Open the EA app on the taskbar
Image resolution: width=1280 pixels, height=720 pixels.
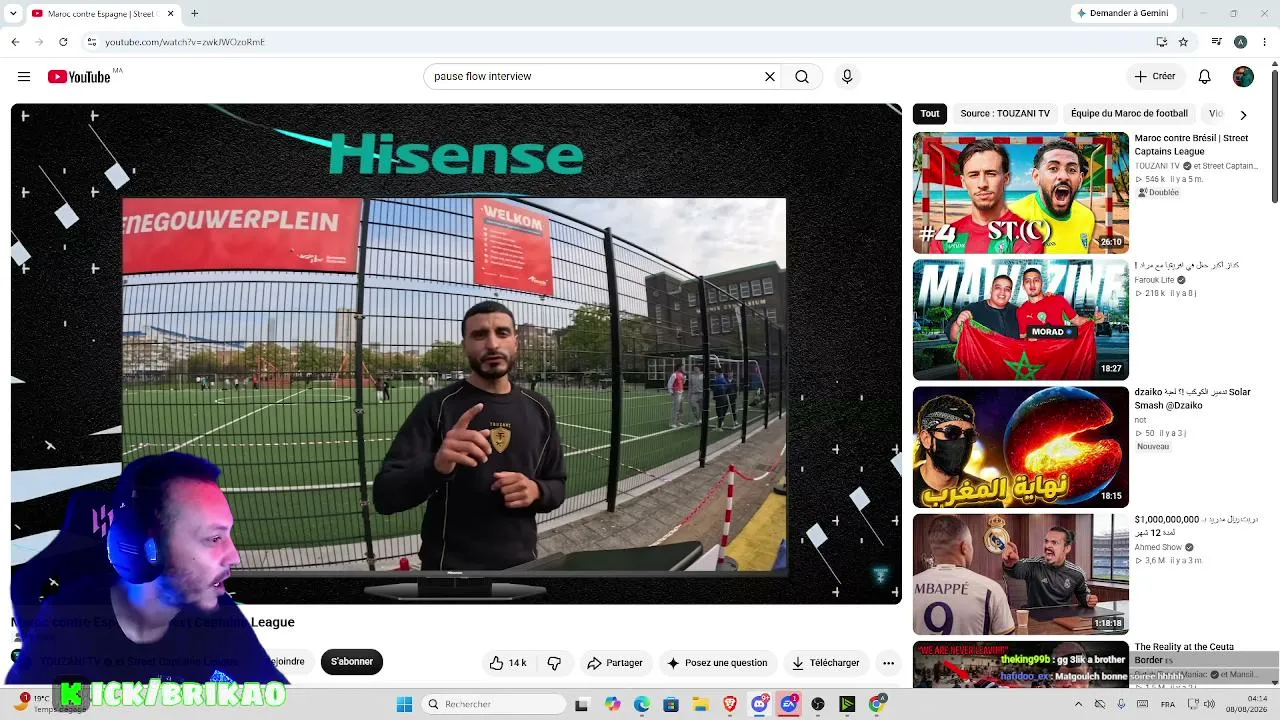pos(789,705)
